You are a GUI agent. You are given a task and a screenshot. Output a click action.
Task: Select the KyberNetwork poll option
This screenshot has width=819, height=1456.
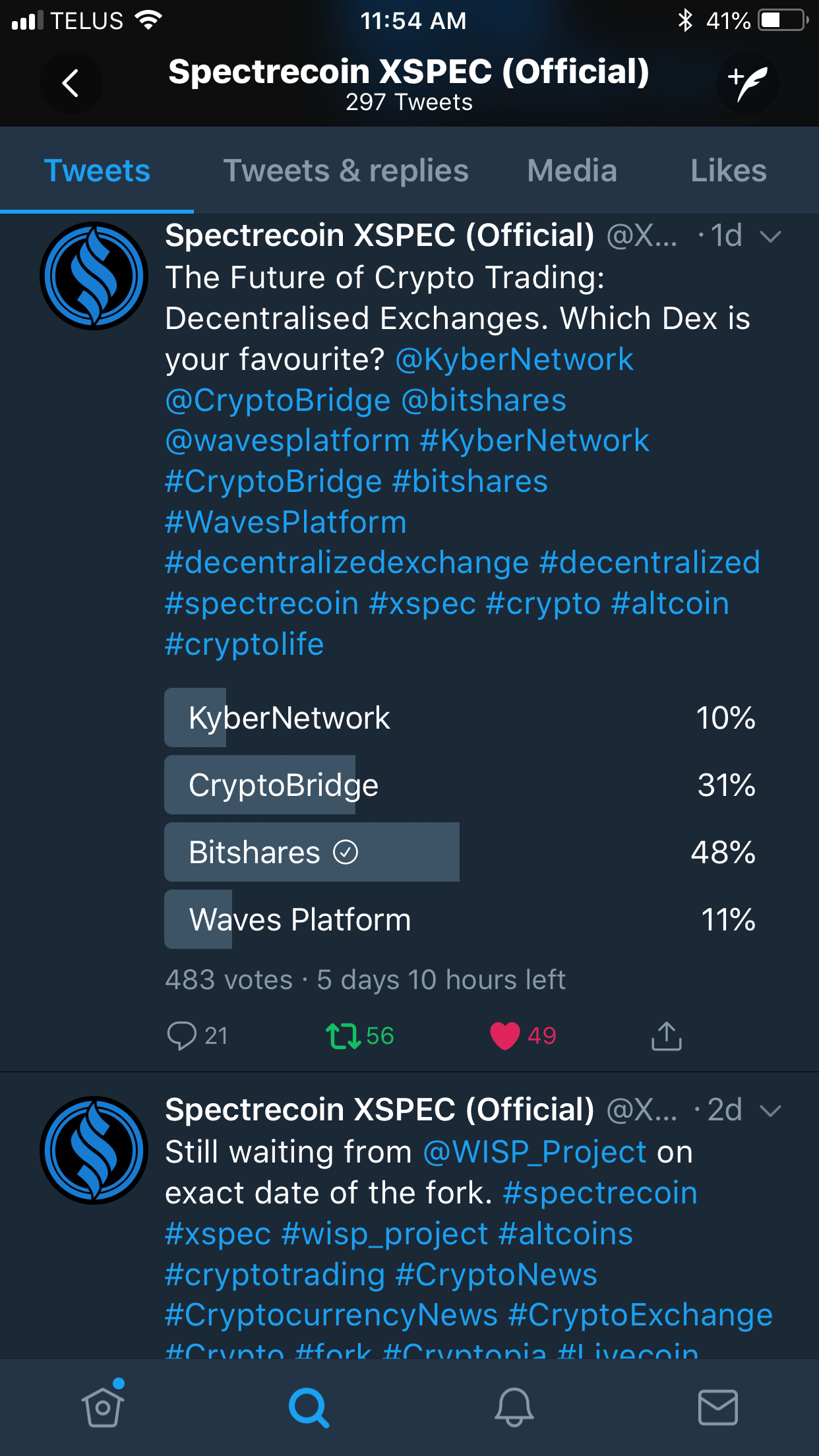(x=461, y=717)
